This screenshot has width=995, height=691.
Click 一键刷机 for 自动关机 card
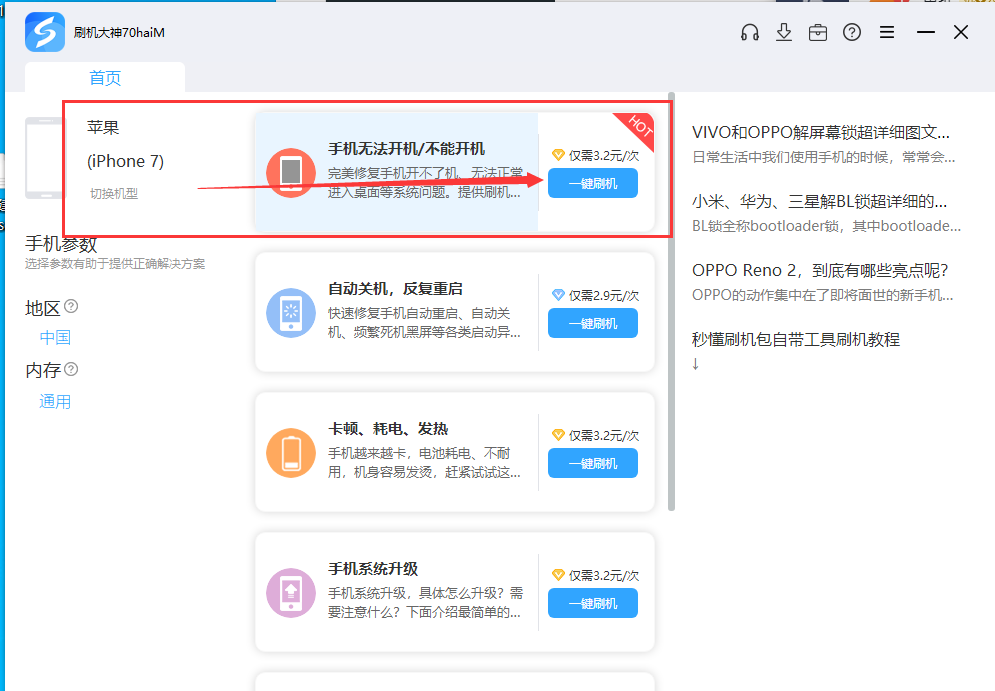click(593, 323)
